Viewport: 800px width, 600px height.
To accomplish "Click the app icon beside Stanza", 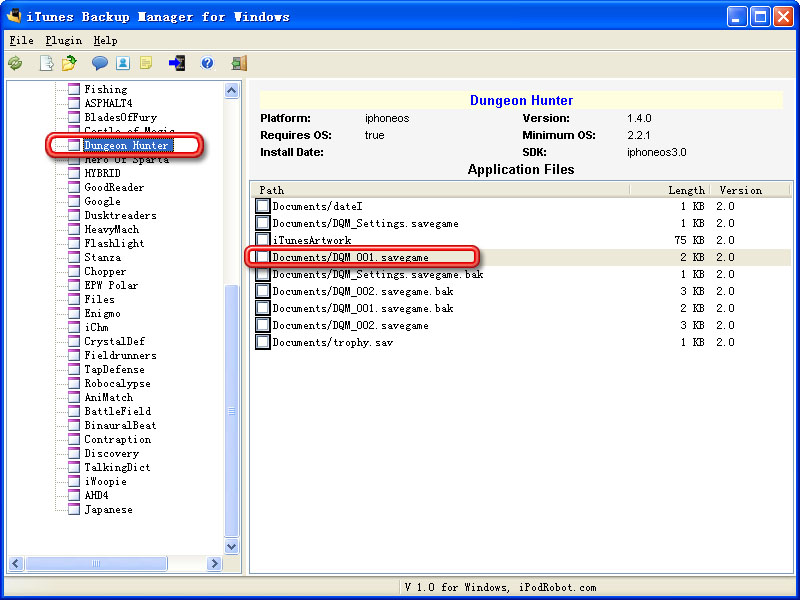I will pyautogui.click(x=74, y=258).
